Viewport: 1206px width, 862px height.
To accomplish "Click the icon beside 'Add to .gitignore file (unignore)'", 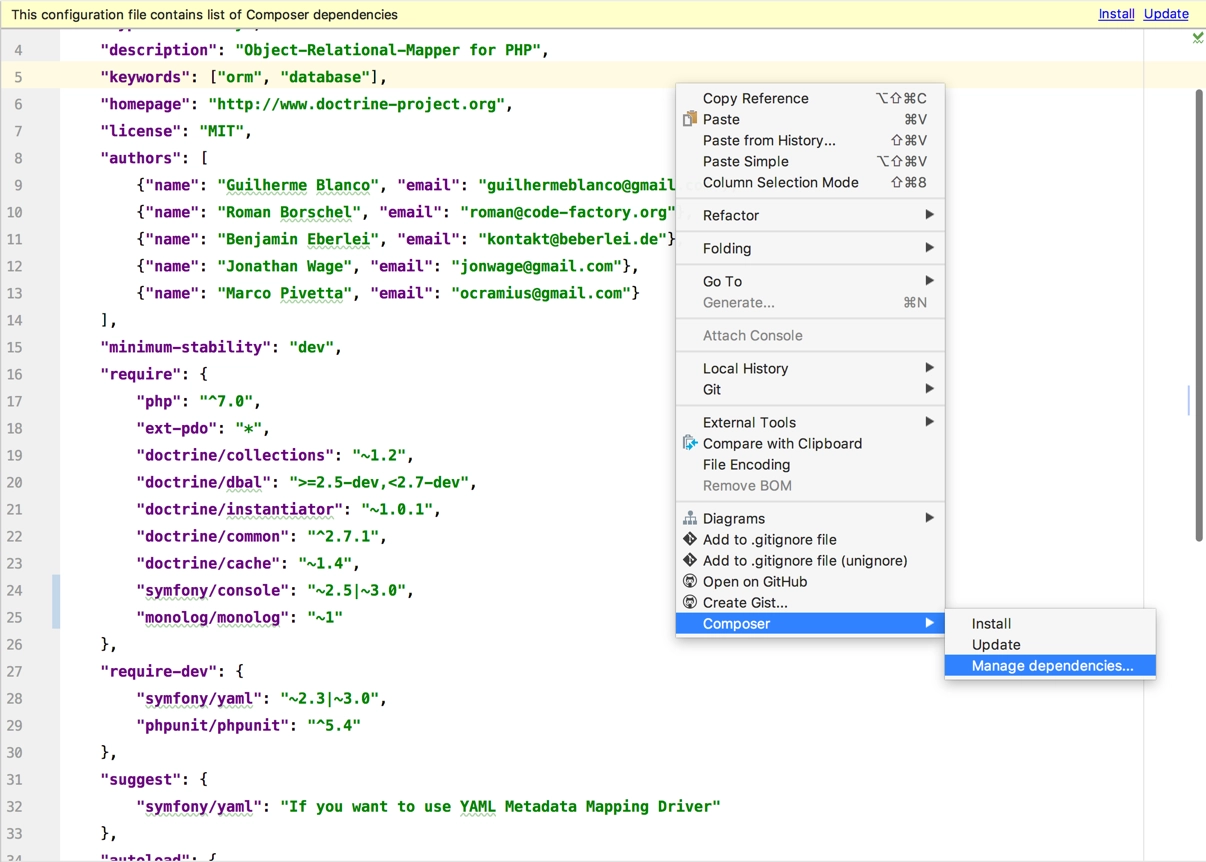I will click(689, 560).
